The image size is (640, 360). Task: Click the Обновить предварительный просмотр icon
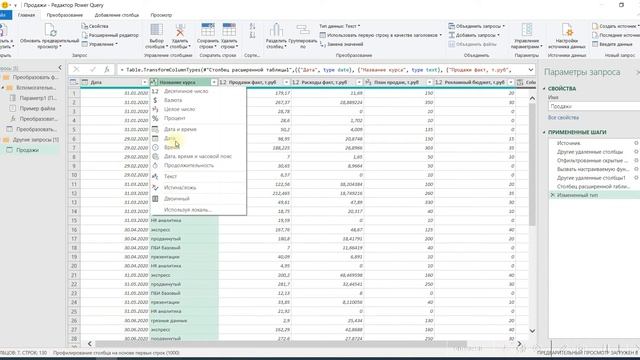point(50,30)
